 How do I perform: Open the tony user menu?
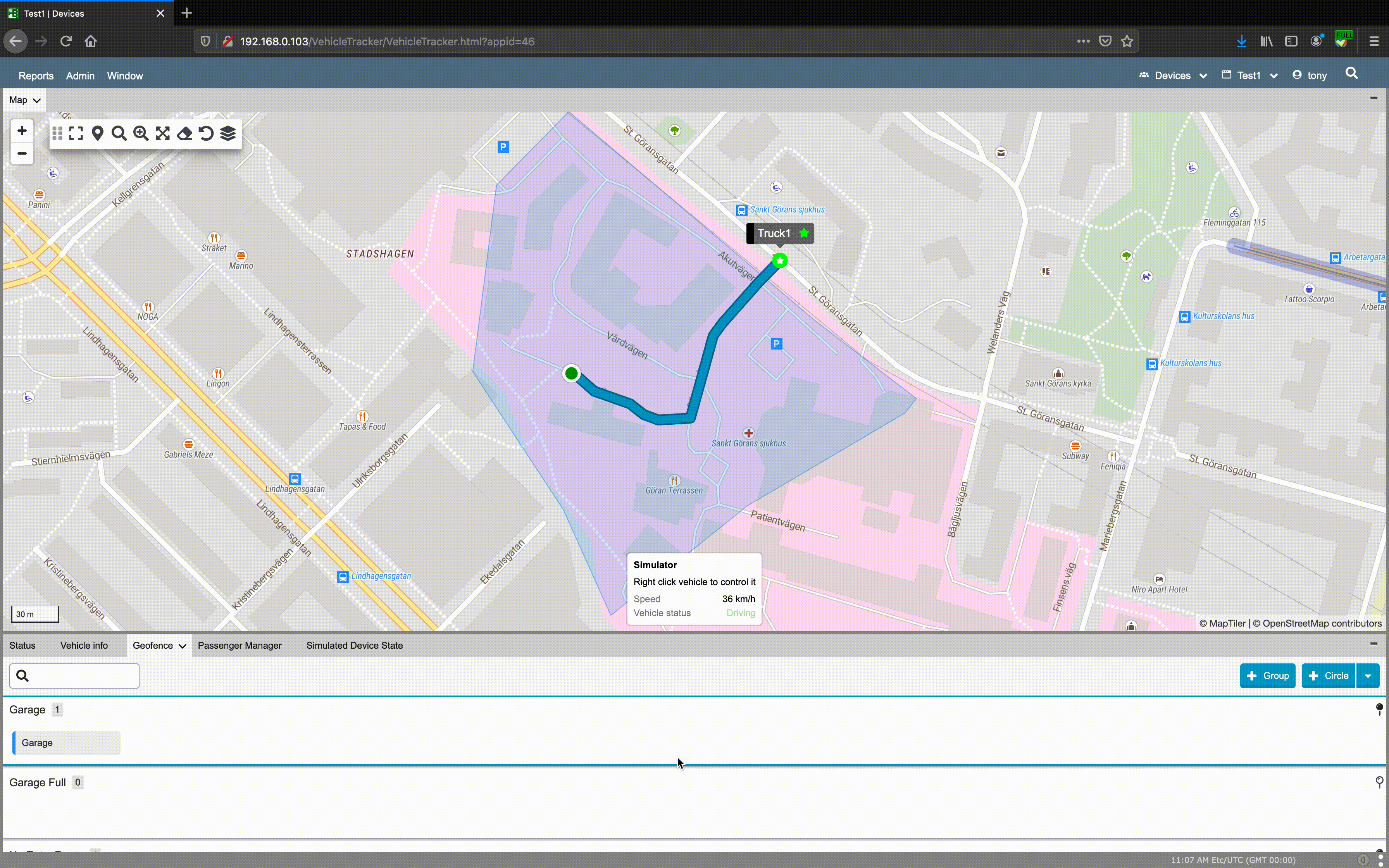[1310, 75]
